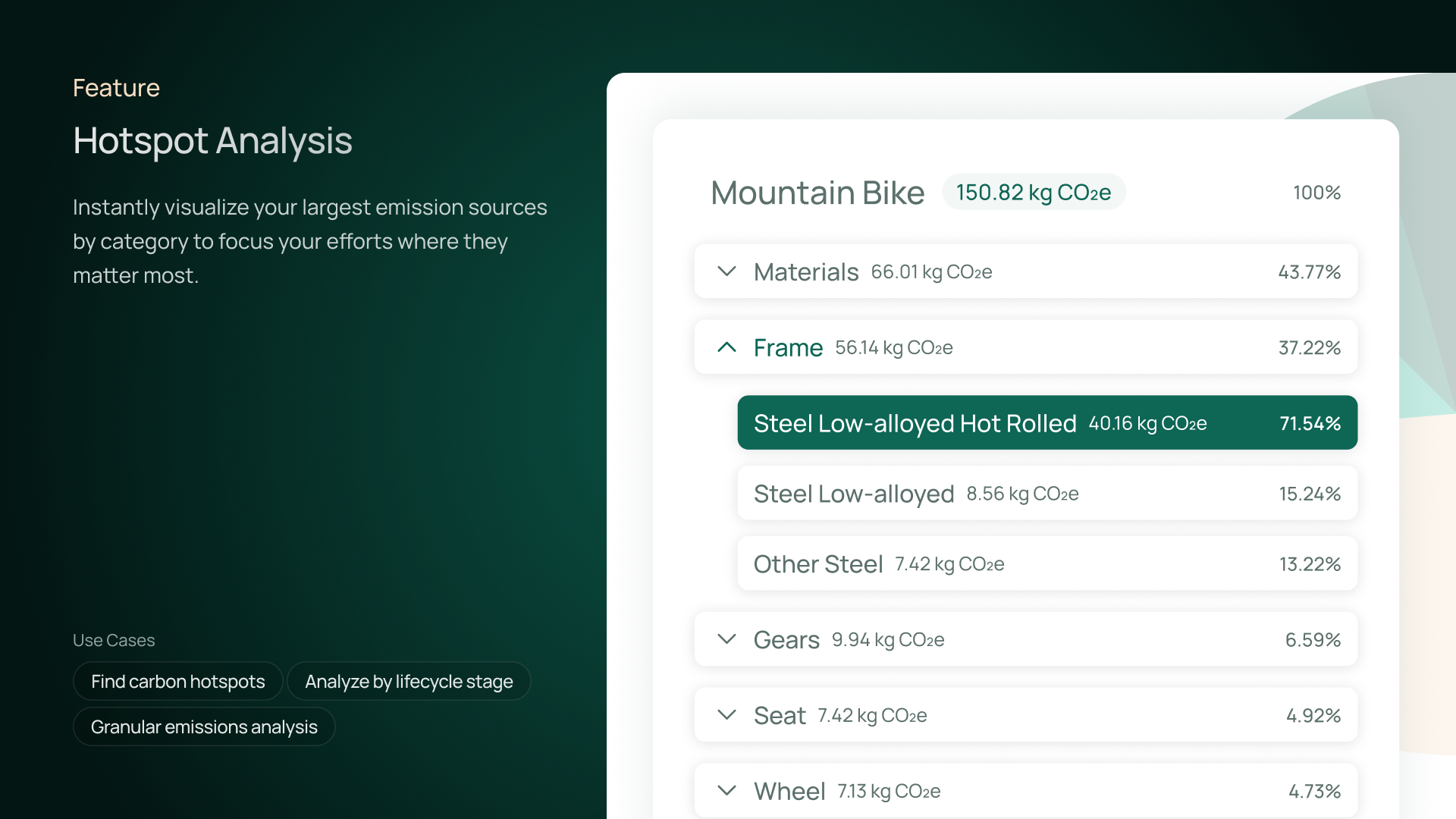
Task: Expand the Materials row chevron
Action: tap(726, 271)
